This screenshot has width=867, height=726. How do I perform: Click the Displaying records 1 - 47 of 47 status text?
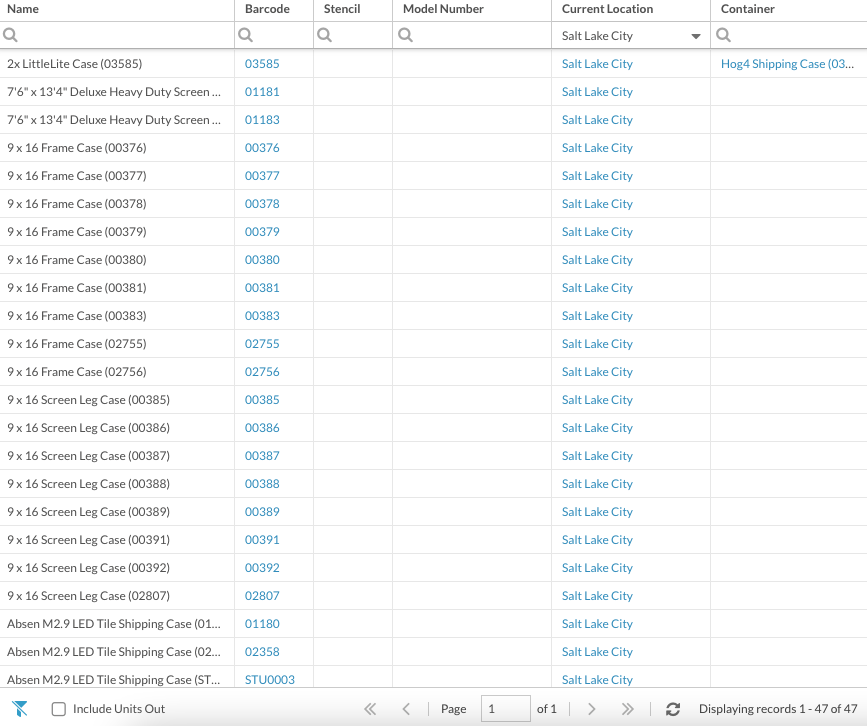778,709
